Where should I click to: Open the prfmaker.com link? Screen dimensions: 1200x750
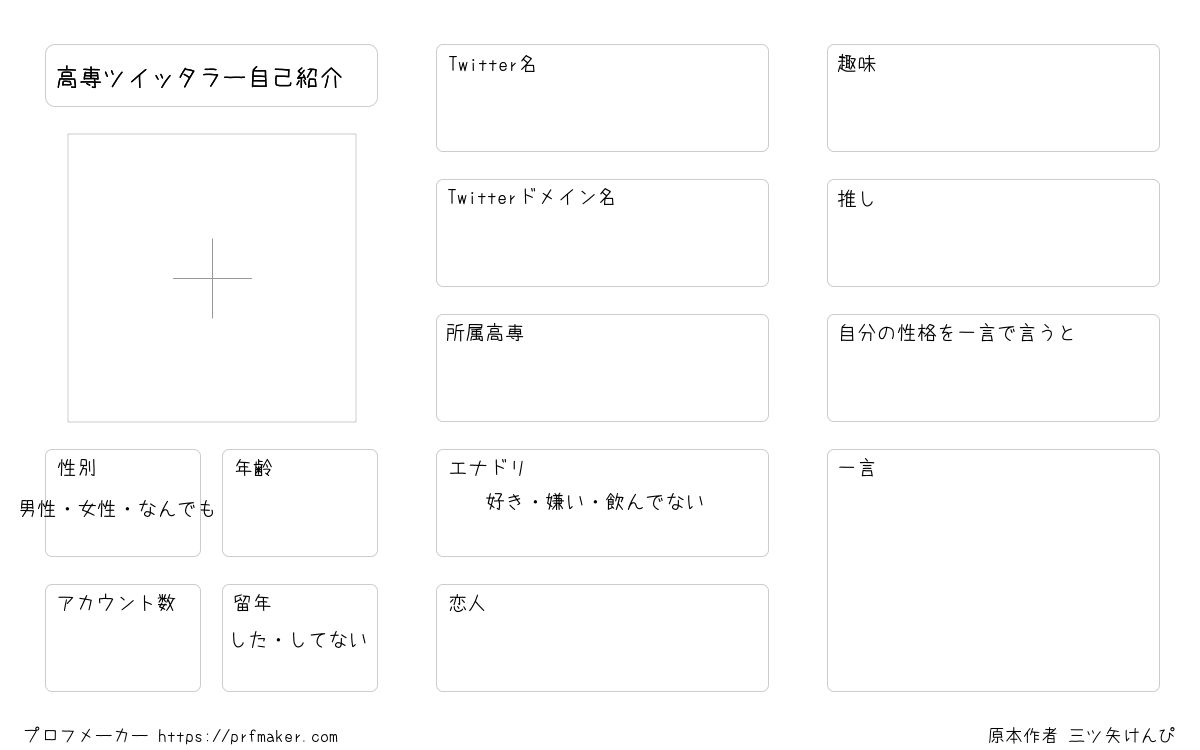click(x=248, y=737)
